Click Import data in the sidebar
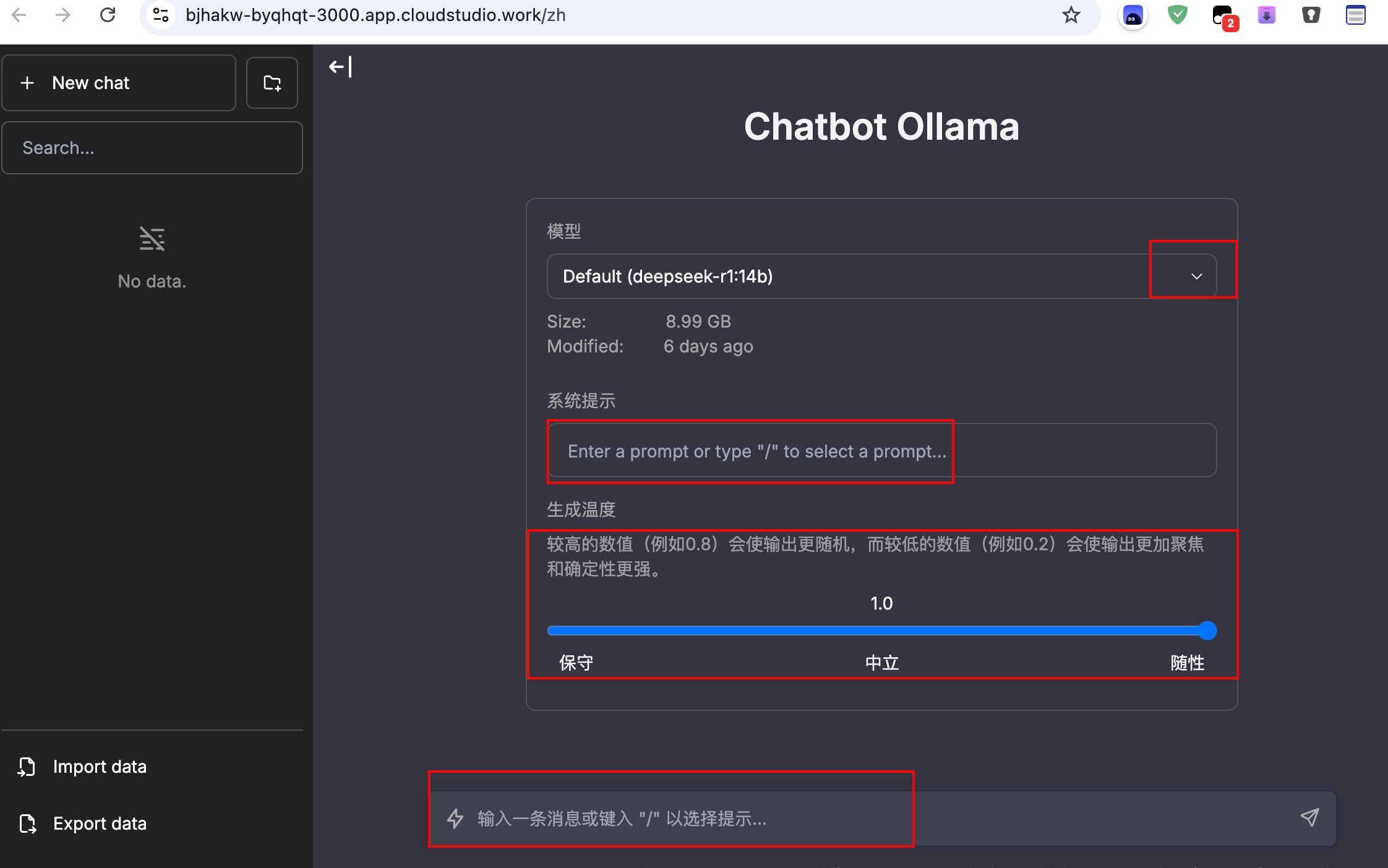The width and height of the screenshot is (1388, 868). tap(99, 767)
